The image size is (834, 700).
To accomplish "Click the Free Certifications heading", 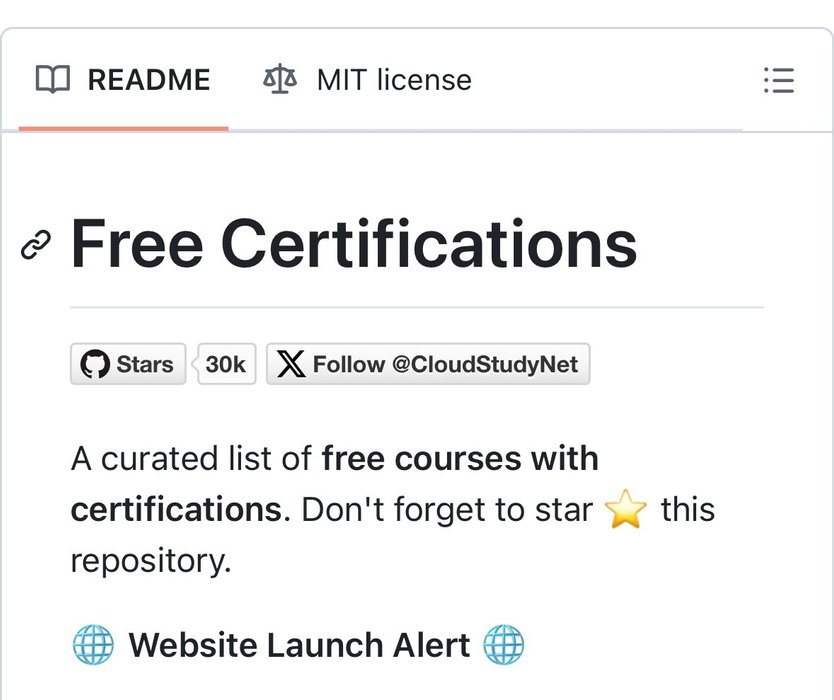I will (354, 244).
